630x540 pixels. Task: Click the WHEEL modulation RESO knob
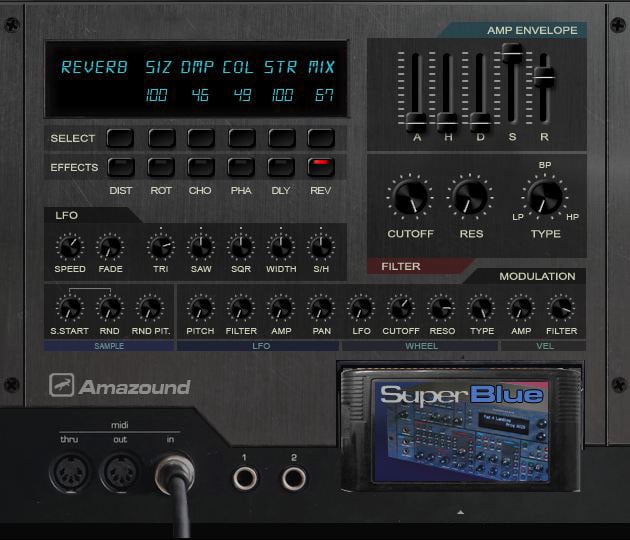pyautogui.click(x=441, y=308)
